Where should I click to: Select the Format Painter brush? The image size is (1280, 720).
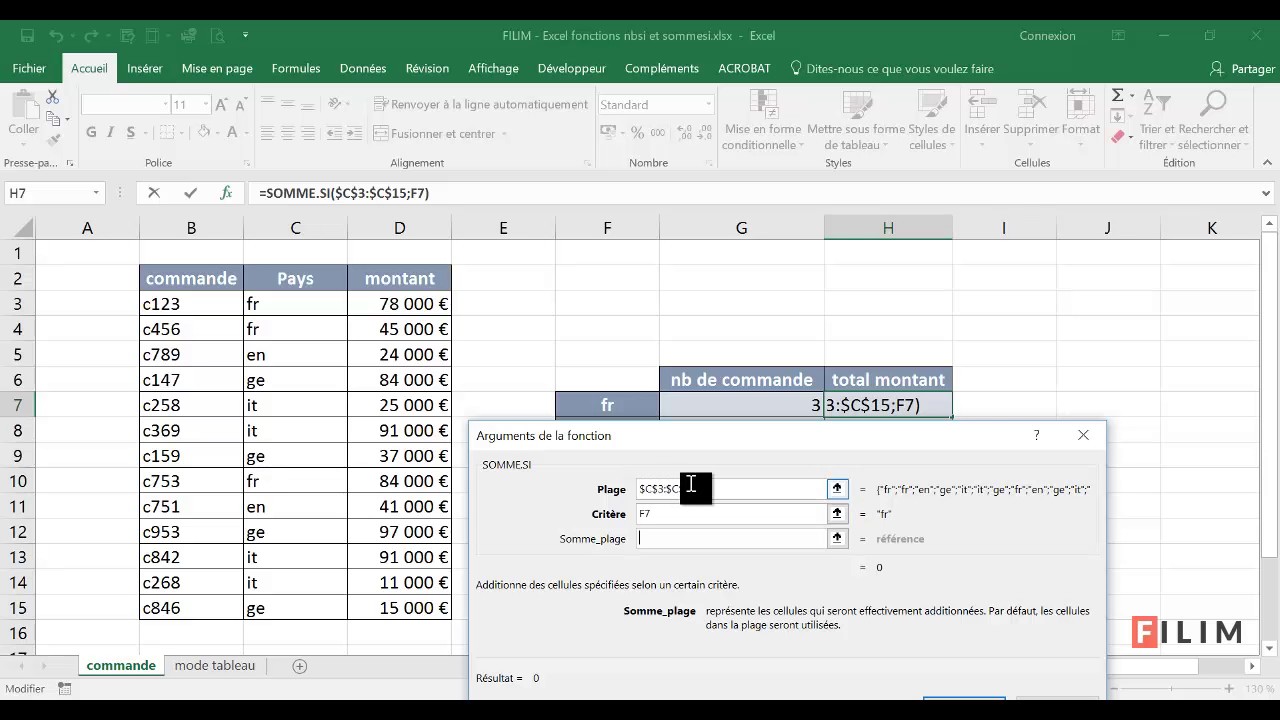[x=53, y=140]
